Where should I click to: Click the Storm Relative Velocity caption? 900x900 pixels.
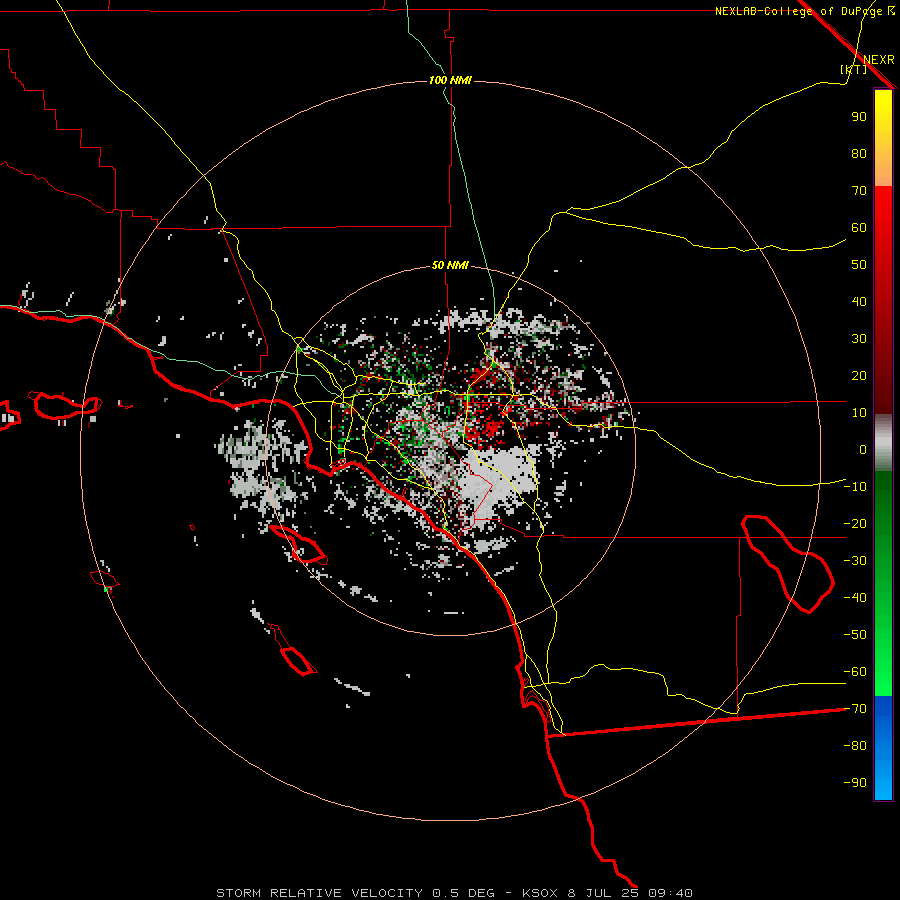[x=454, y=893]
